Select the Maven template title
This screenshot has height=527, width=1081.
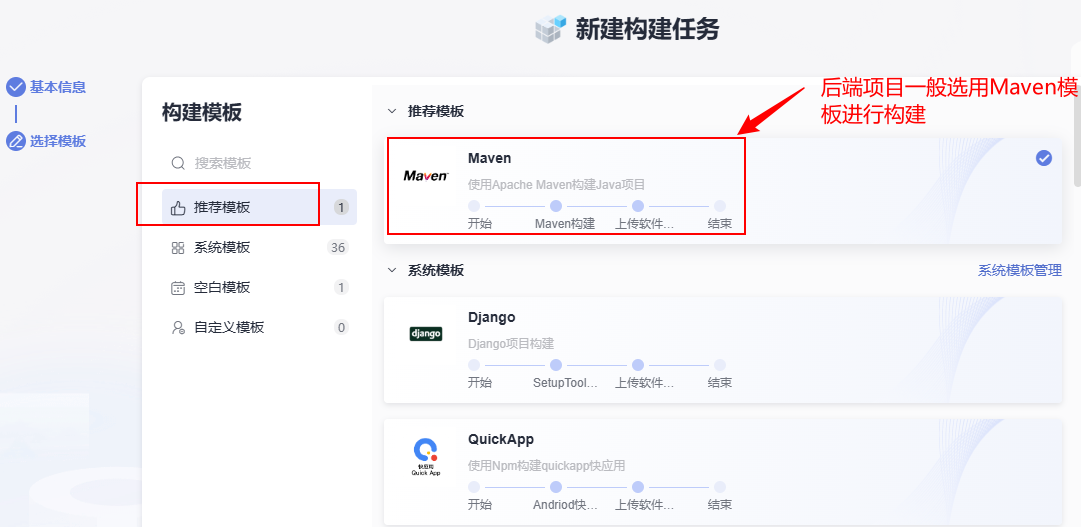tap(489, 158)
